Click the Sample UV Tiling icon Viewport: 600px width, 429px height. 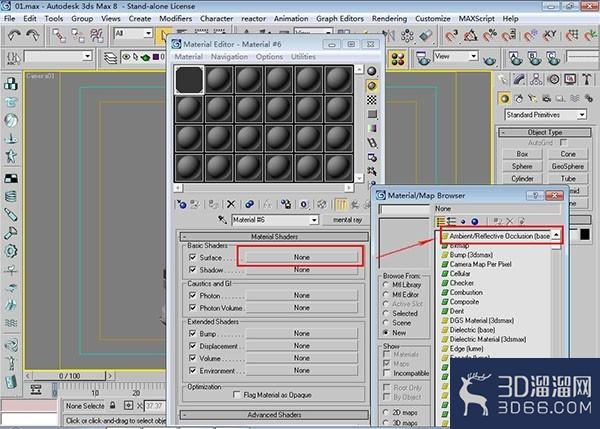[x=372, y=114]
